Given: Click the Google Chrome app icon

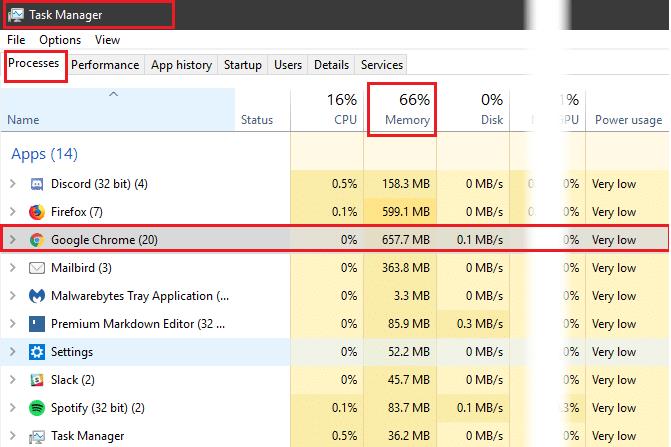Looking at the screenshot, I should point(37,240).
